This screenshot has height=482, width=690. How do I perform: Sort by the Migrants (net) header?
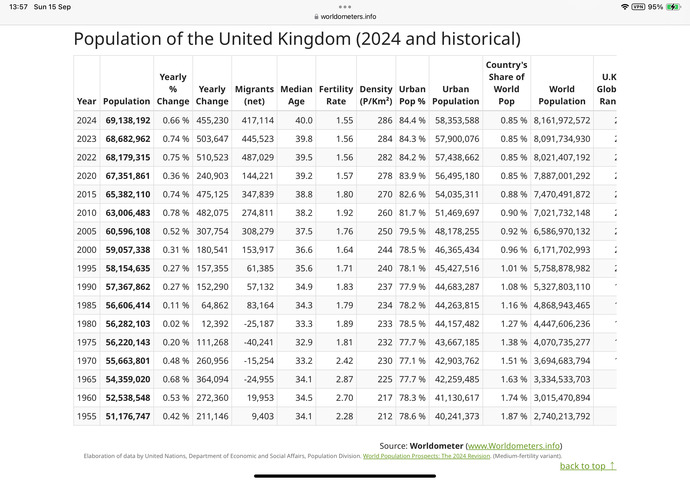[x=254, y=95]
